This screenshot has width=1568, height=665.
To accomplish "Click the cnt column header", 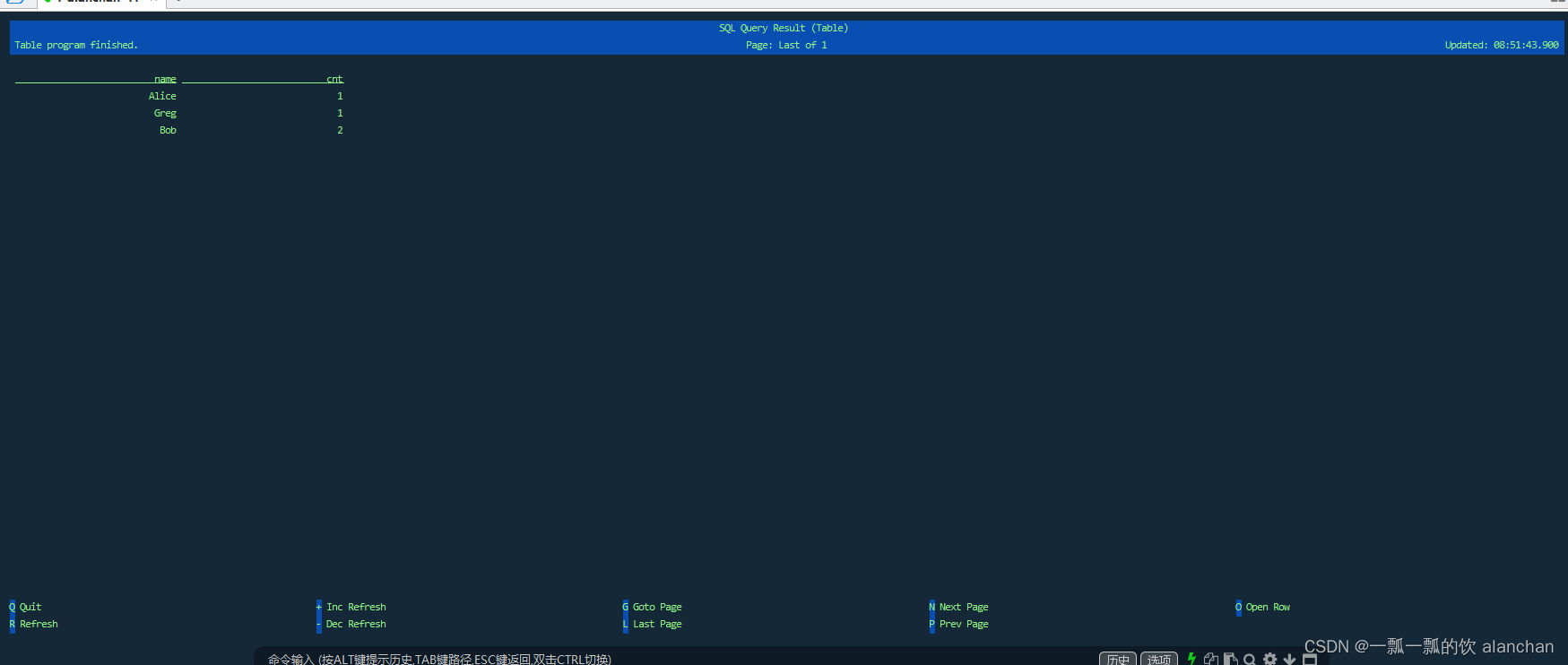I will (x=334, y=79).
